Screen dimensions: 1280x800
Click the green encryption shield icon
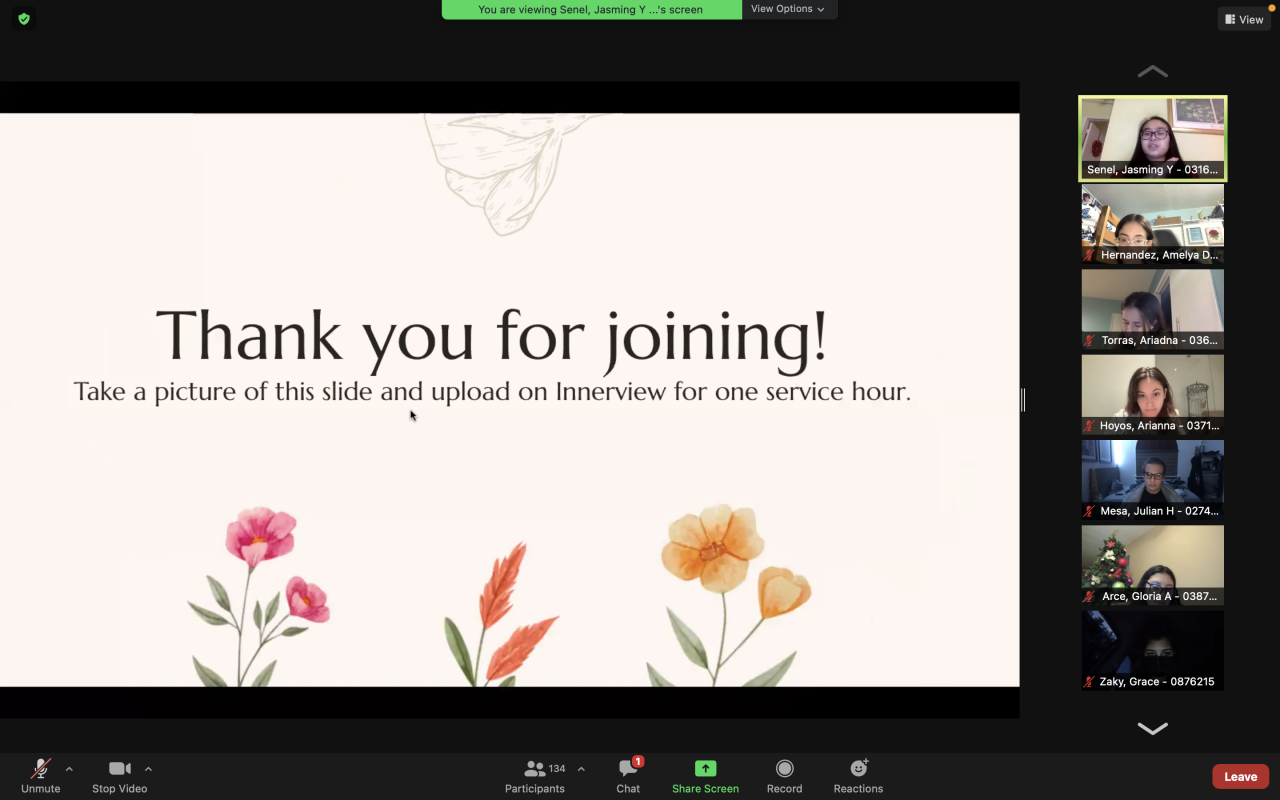tap(24, 19)
